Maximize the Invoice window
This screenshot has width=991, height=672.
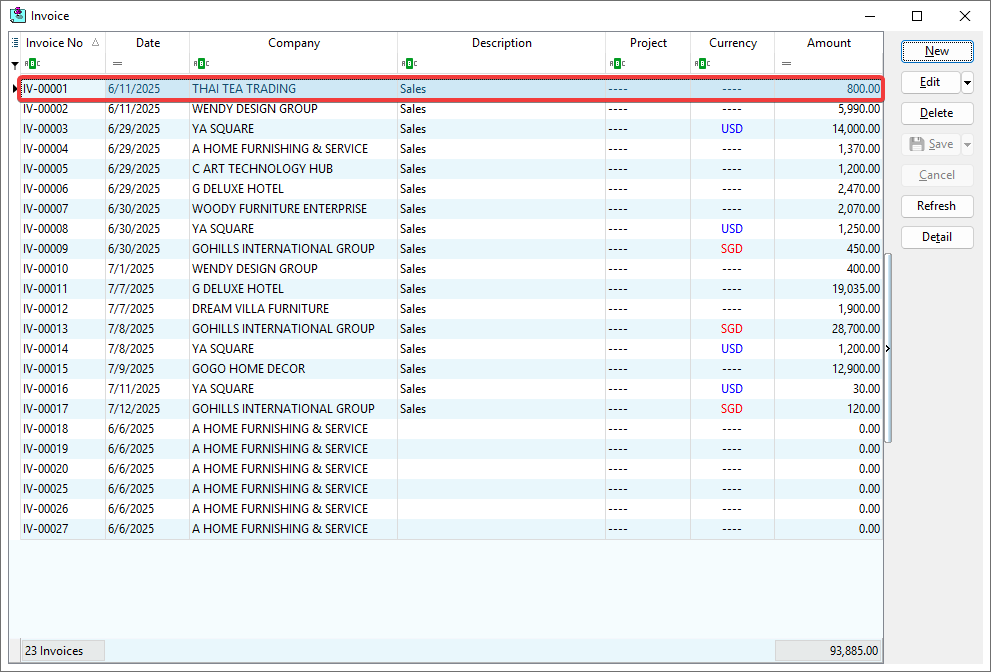click(x=917, y=16)
